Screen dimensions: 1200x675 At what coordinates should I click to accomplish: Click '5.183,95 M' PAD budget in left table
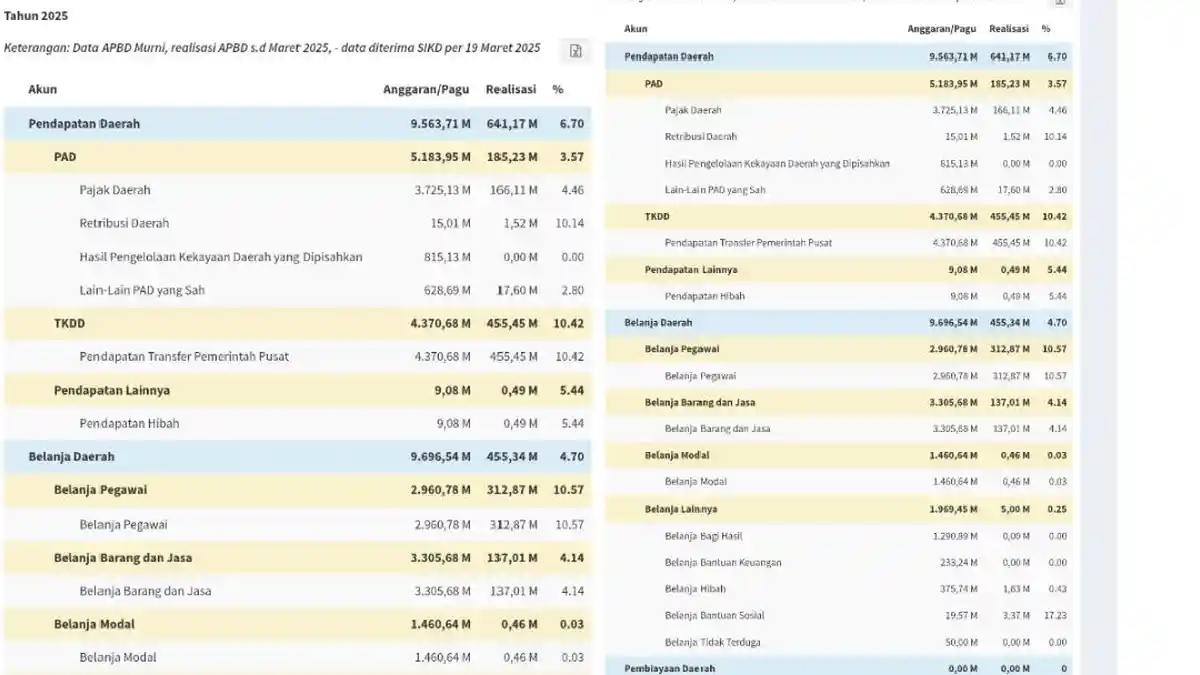(x=440, y=157)
